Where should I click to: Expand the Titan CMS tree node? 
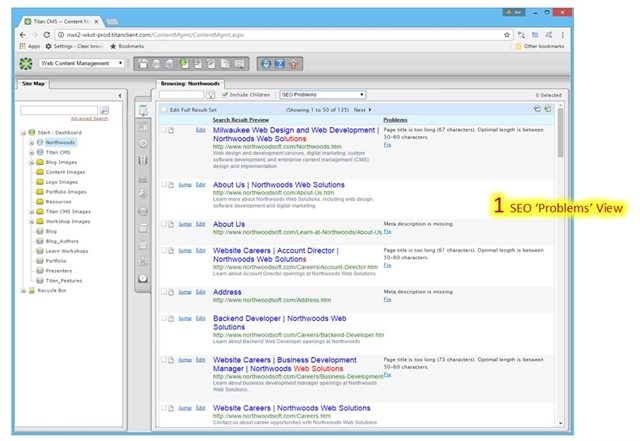tap(31, 152)
